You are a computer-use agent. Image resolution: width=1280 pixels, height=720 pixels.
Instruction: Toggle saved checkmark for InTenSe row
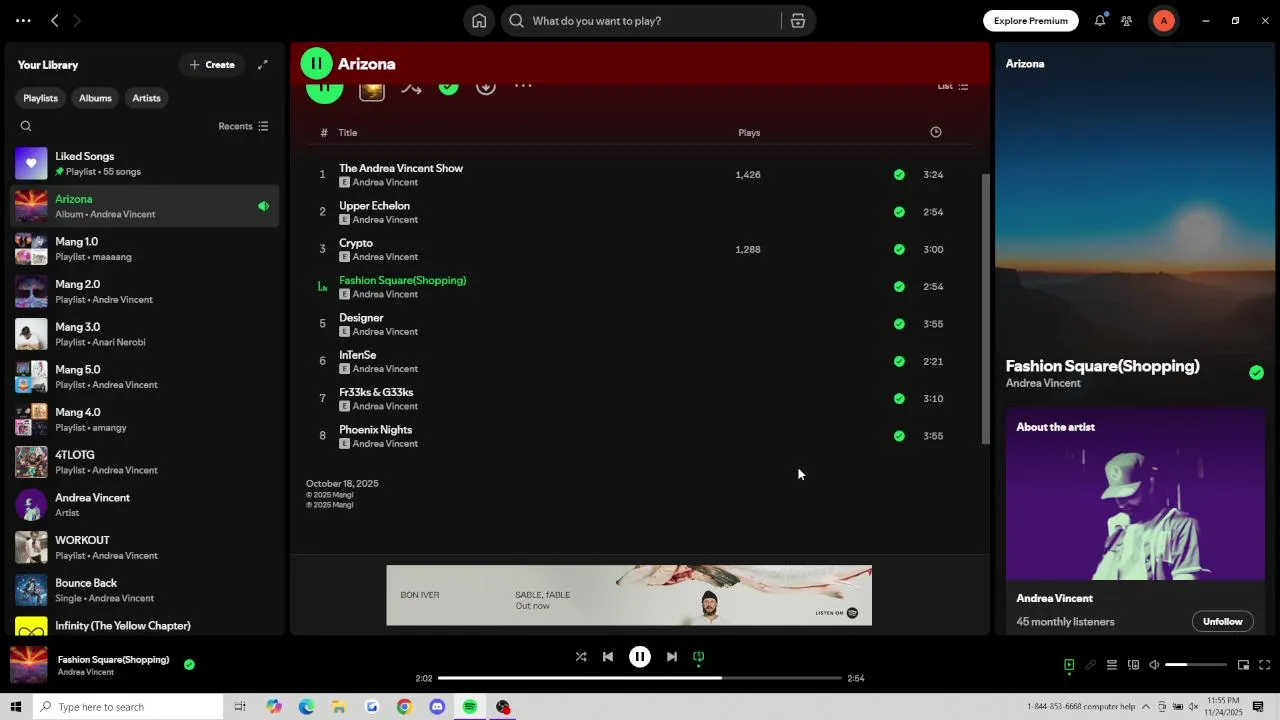(899, 361)
